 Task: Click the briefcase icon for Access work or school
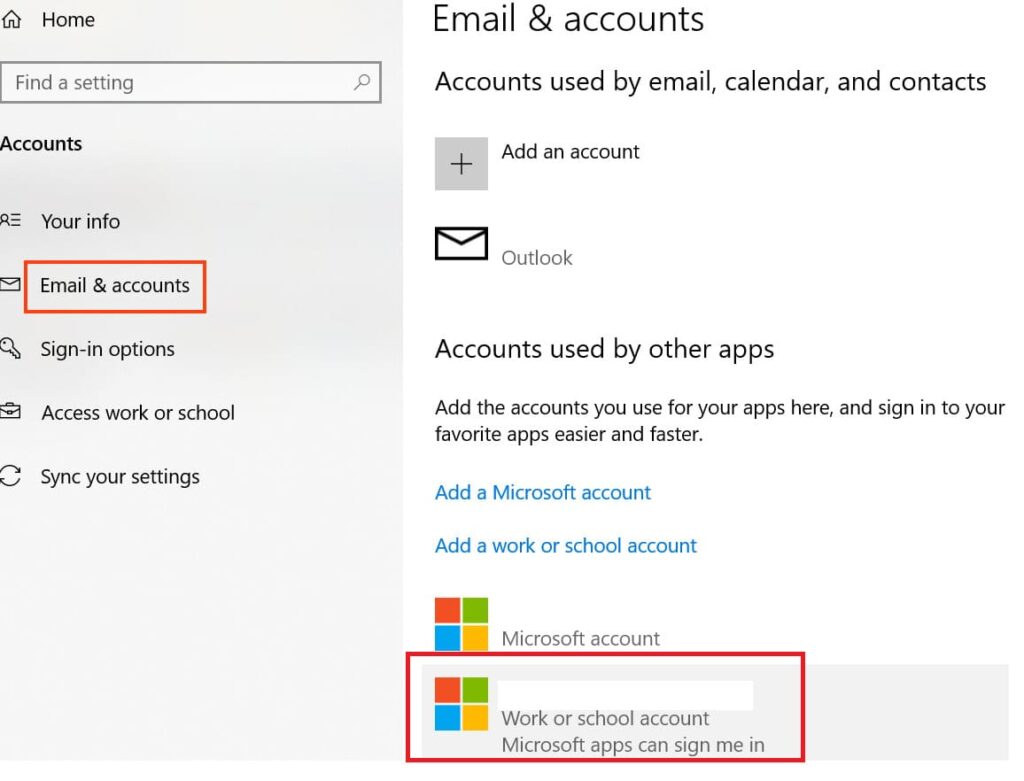pyautogui.click(x=10, y=412)
